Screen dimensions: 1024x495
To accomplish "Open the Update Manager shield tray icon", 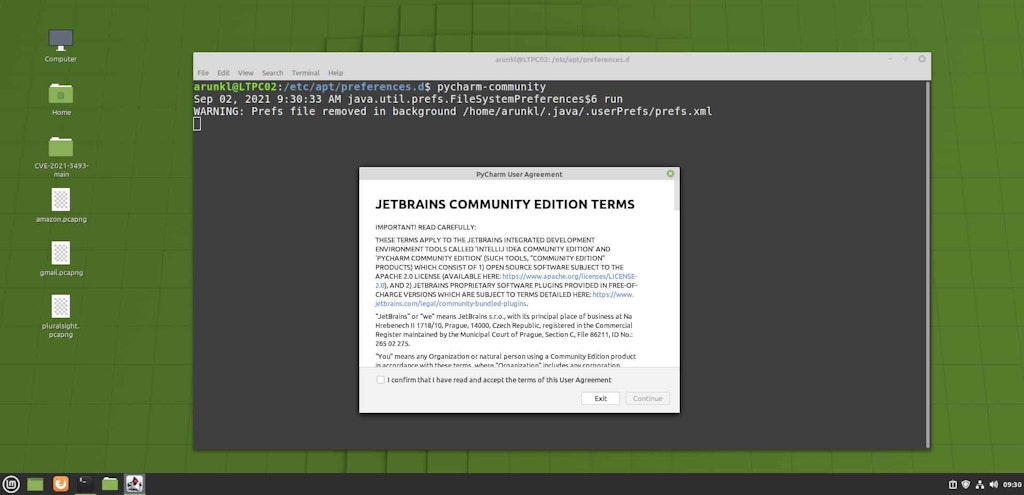I will pyautogui.click(x=966, y=485).
